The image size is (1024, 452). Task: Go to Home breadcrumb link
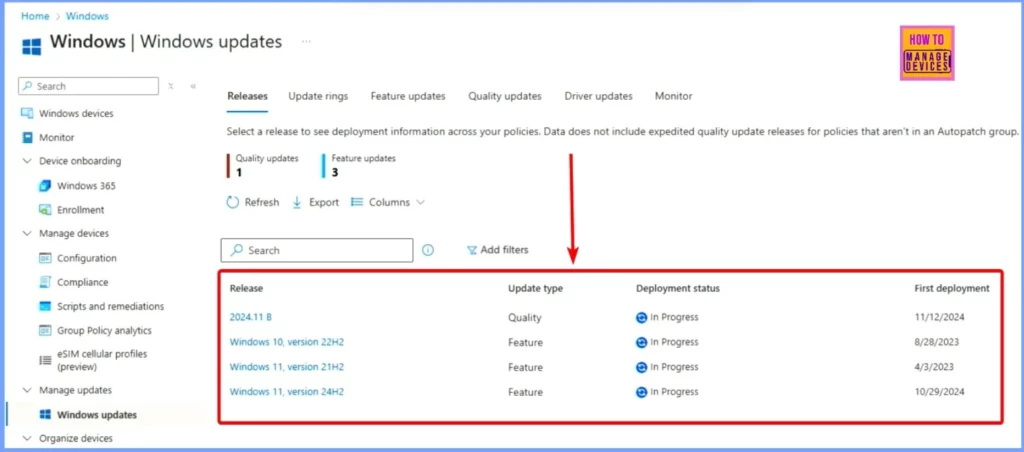pyautogui.click(x=35, y=16)
